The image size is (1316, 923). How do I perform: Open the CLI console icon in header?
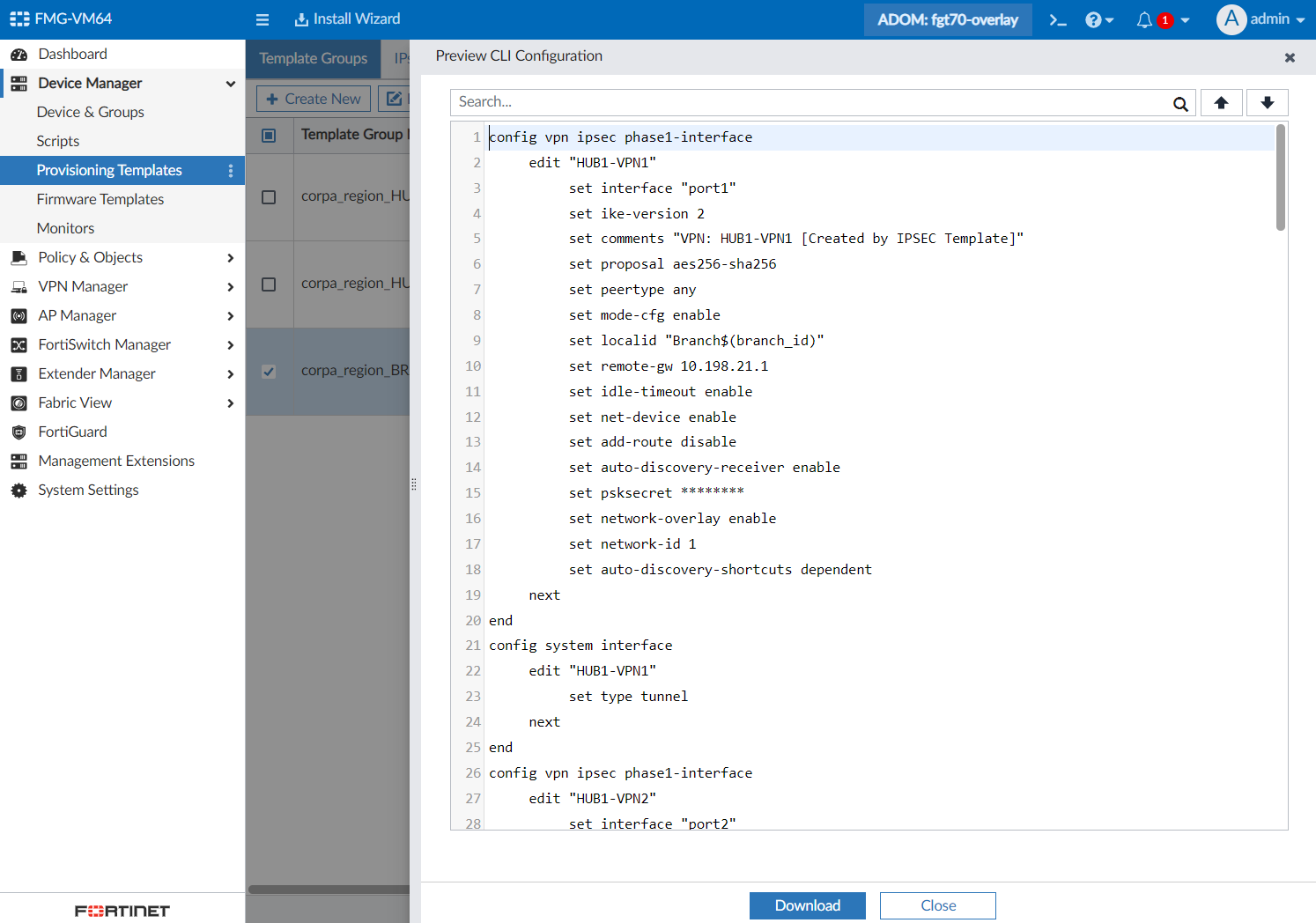point(1058,19)
